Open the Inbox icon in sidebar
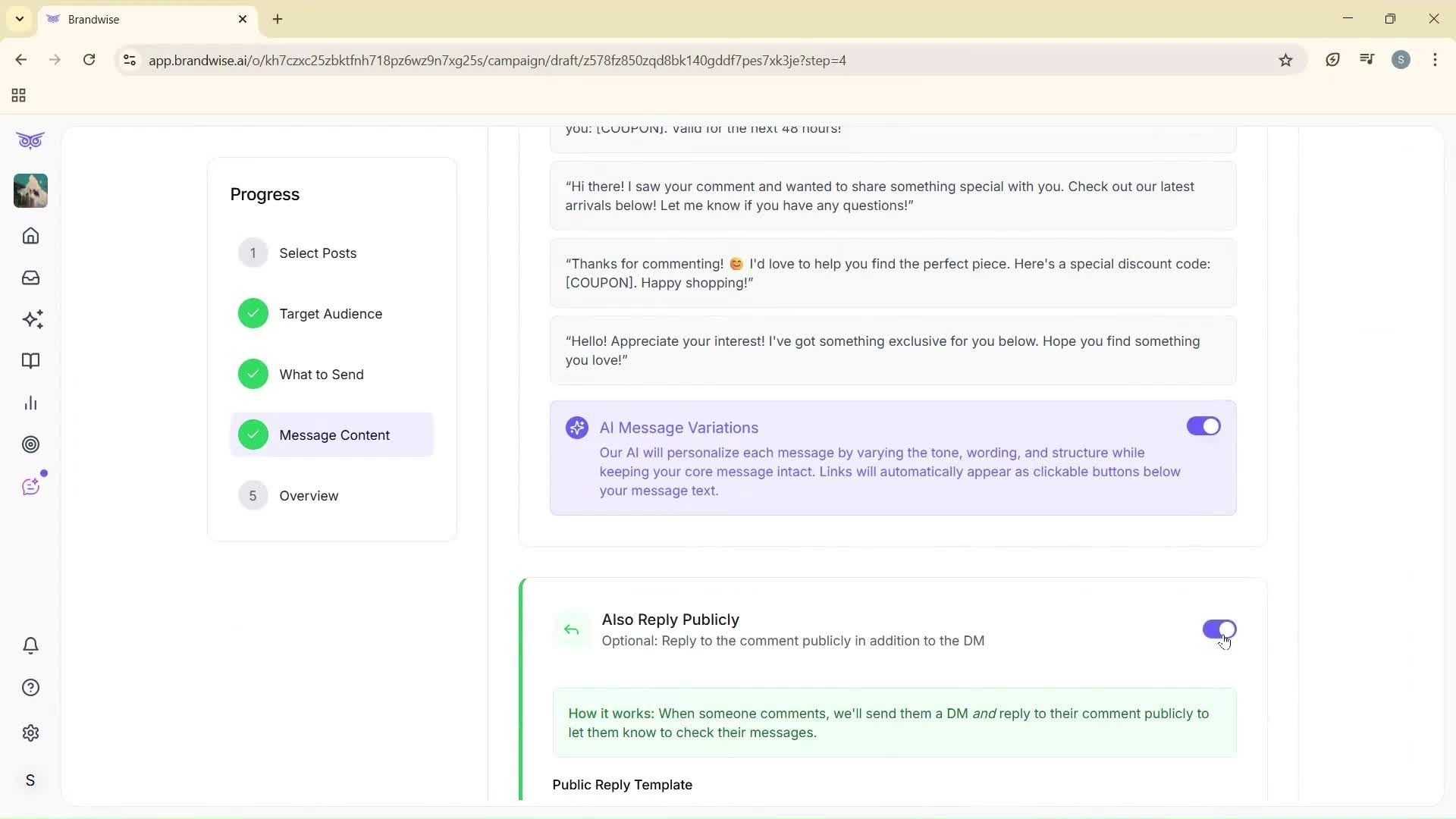This screenshot has height=819, width=1456. click(30, 278)
